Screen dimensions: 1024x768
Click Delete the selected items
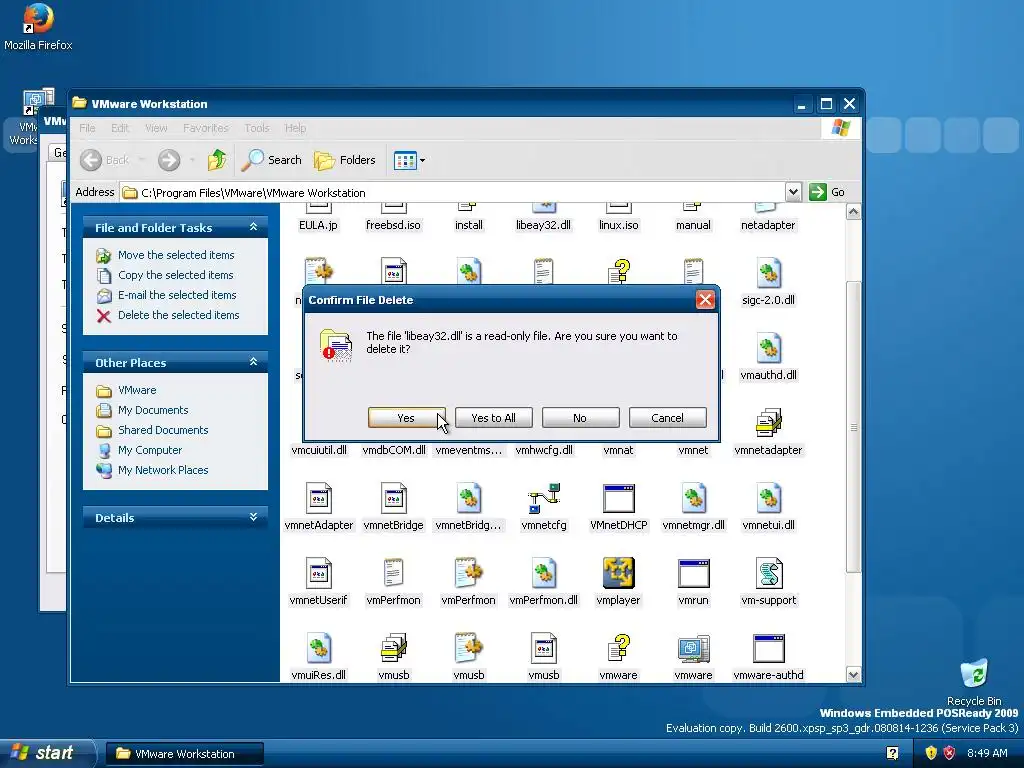pyautogui.click(x=179, y=315)
